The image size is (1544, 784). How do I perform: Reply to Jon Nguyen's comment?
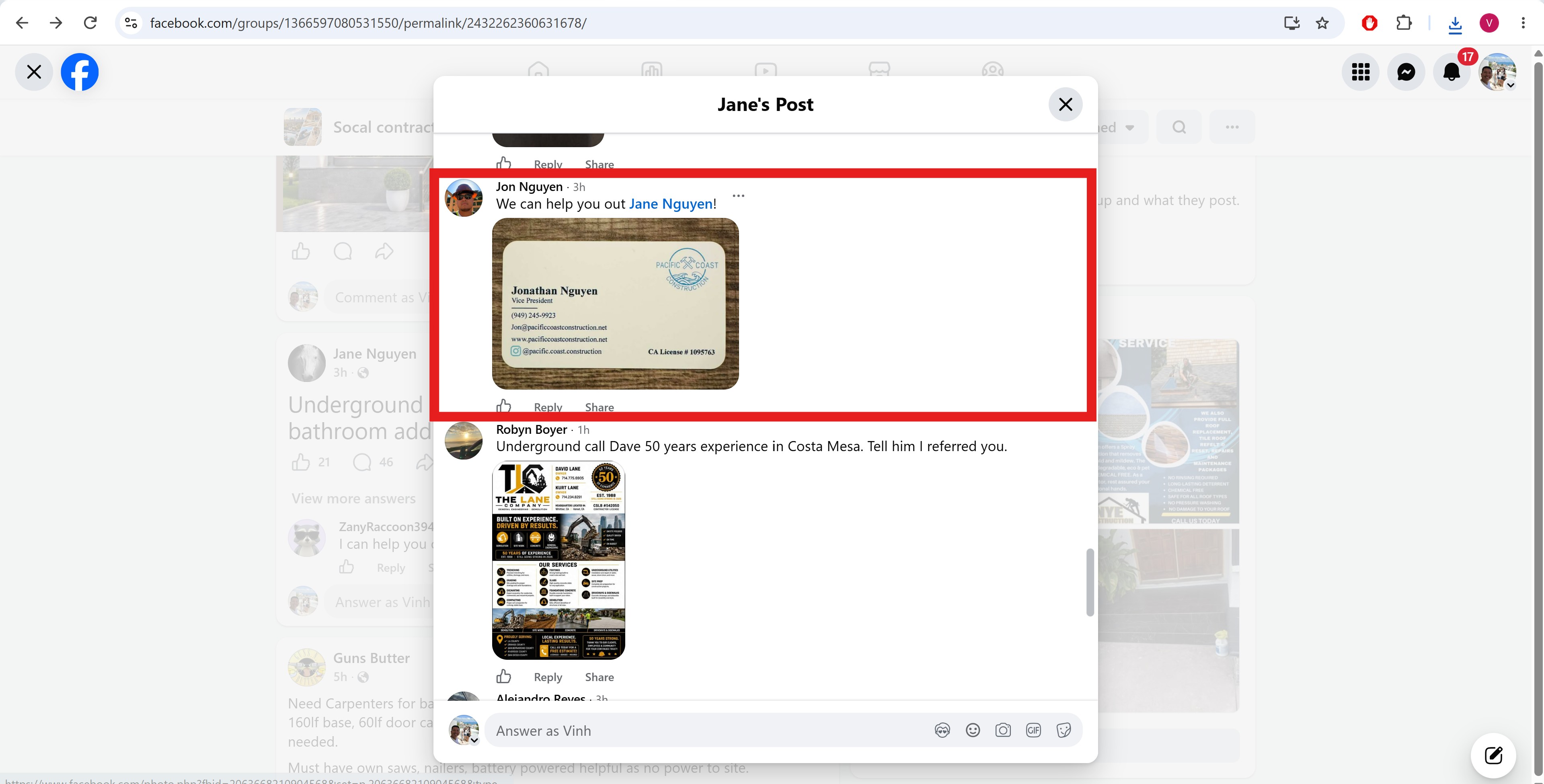(548, 407)
